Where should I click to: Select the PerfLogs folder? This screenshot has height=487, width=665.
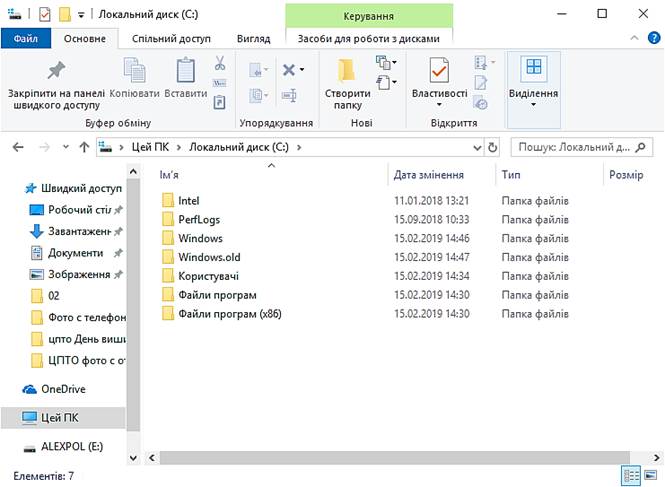pos(199,220)
